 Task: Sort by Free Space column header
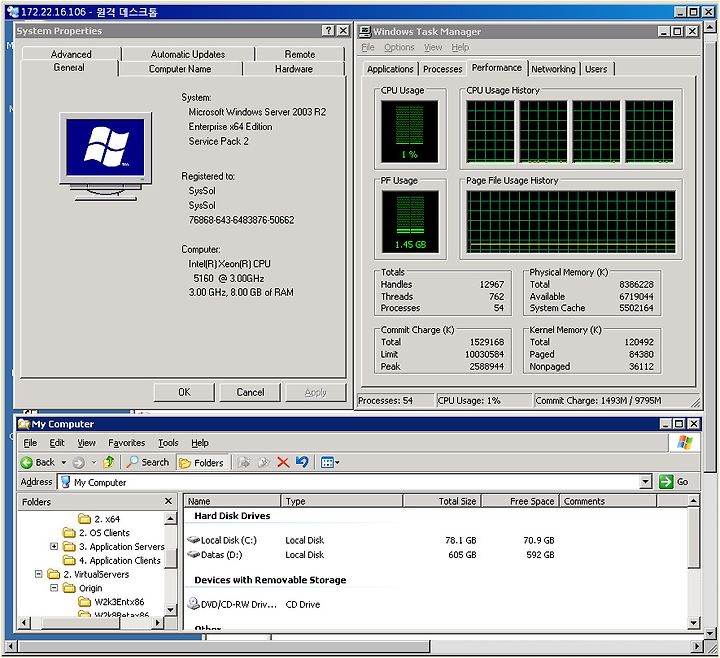[x=520, y=501]
